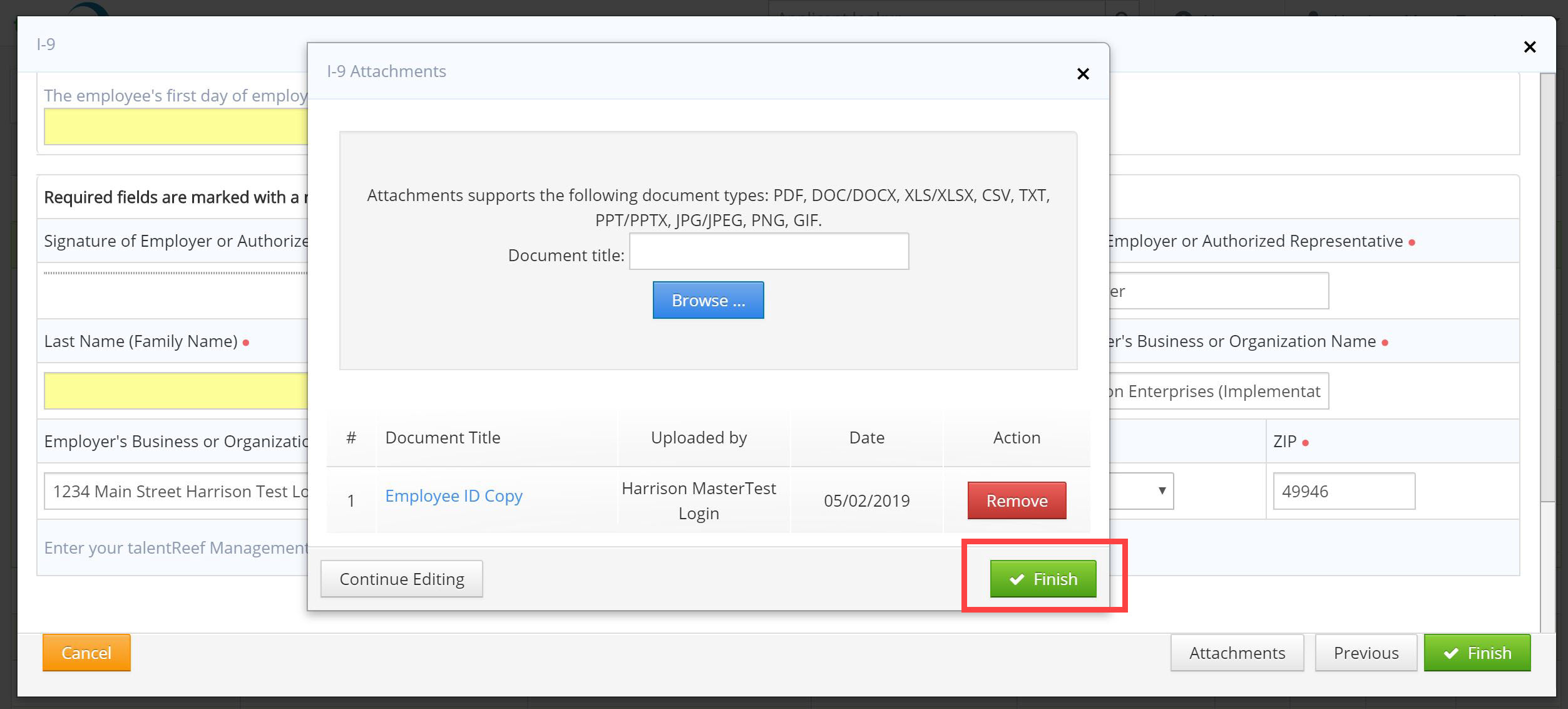Click the ZIP field containing 49946
Image resolution: width=1568 pixels, height=709 pixels.
(1343, 491)
